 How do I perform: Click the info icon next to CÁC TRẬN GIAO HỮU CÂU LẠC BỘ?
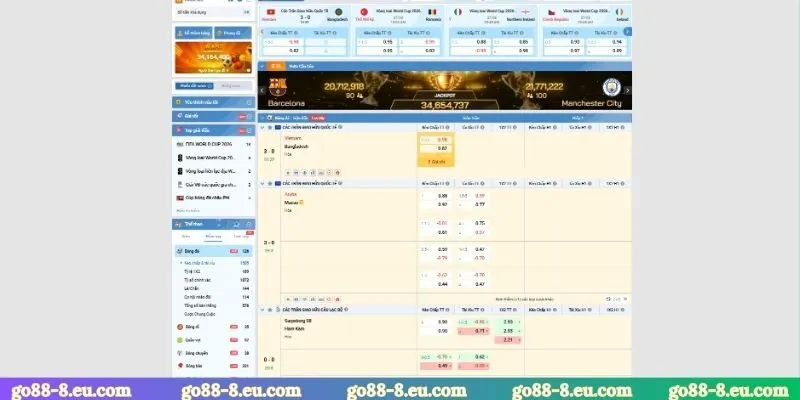pyautogui.click(x=346, y=309)
